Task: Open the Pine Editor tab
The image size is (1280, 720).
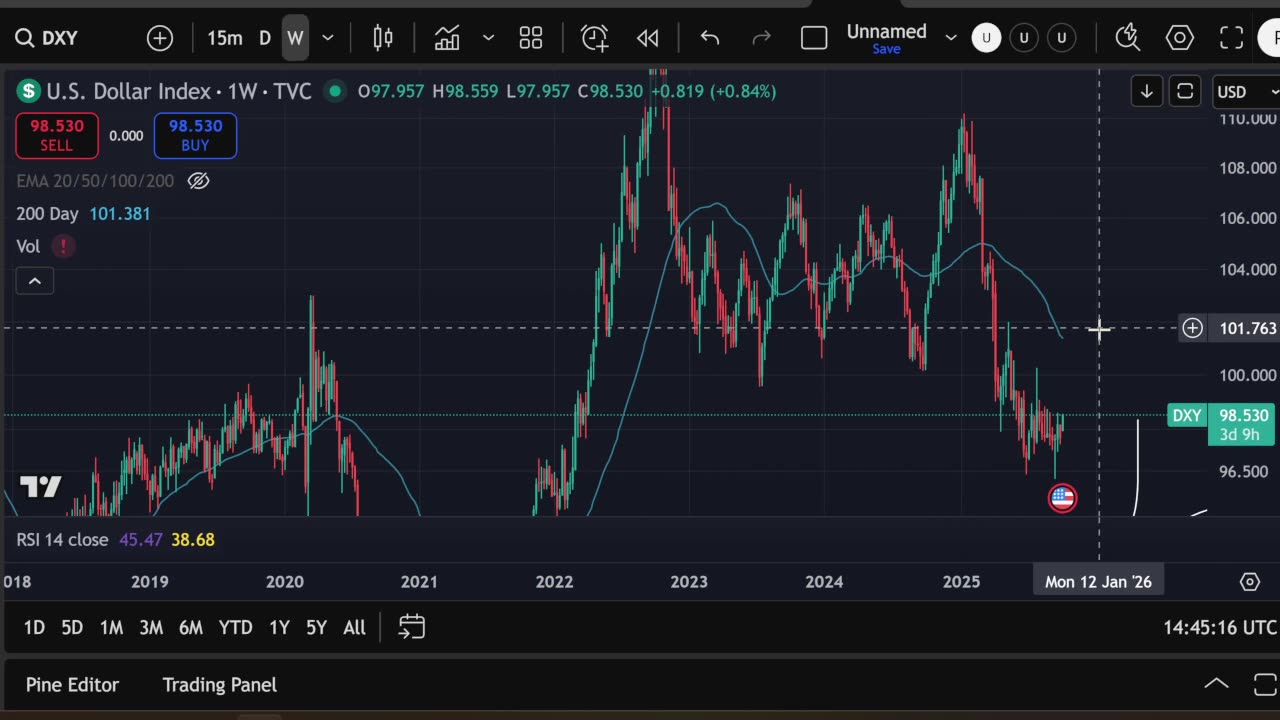Action: click(72, 685)
